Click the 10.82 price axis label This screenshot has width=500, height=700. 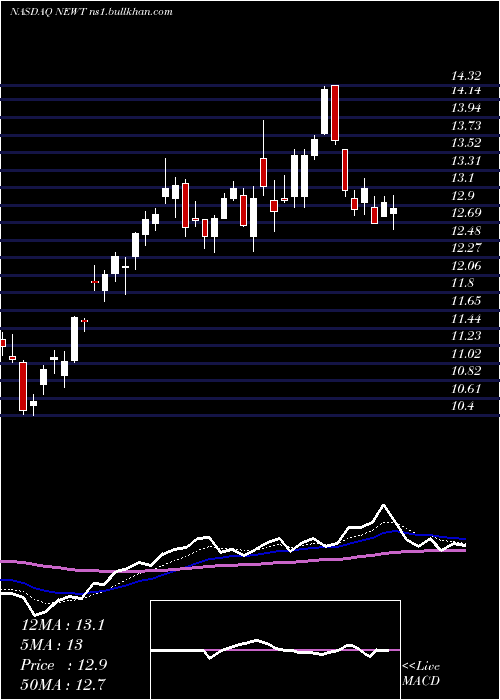tap(467, 371)
